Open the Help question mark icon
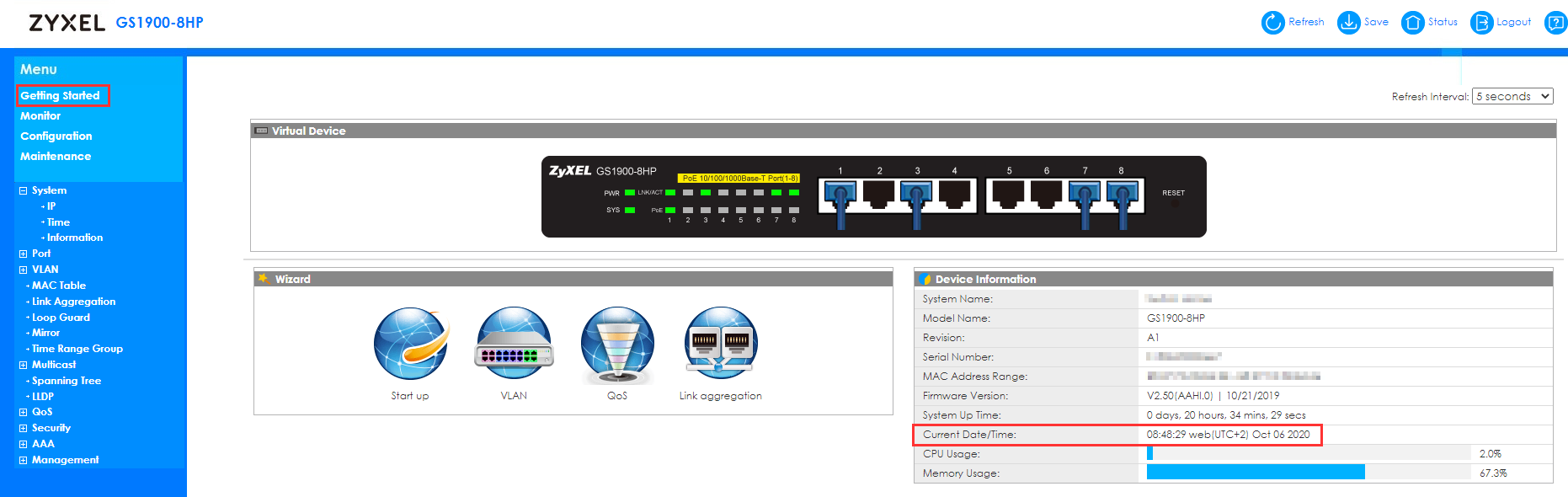The width and height of the screenshot is (1568, 497). 1555,23
